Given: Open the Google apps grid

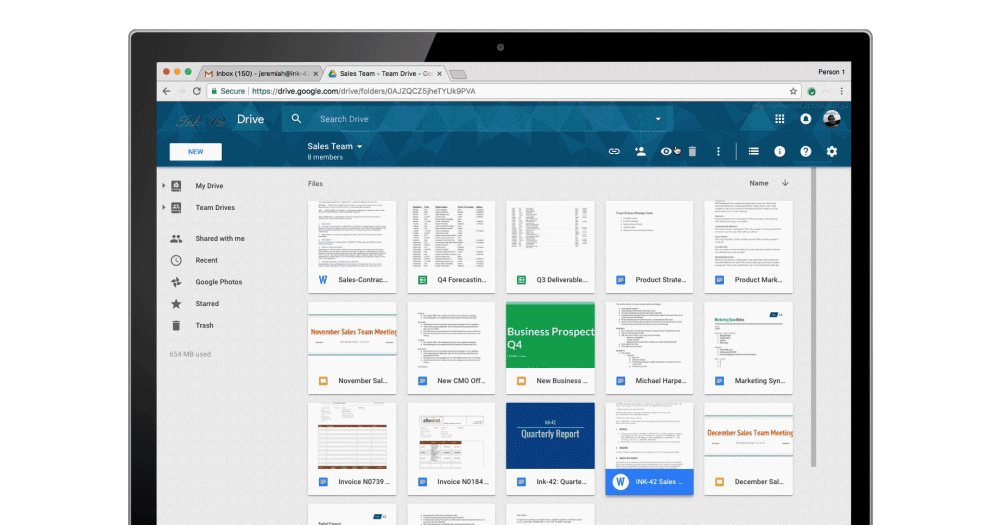Looking at the screenshot, I should coord(780,119).
